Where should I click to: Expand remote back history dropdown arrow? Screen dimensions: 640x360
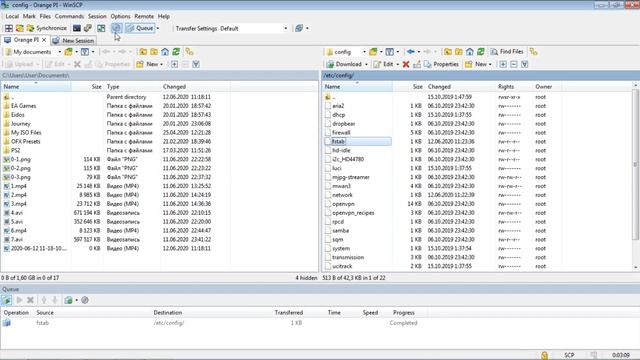click(419, 52)
